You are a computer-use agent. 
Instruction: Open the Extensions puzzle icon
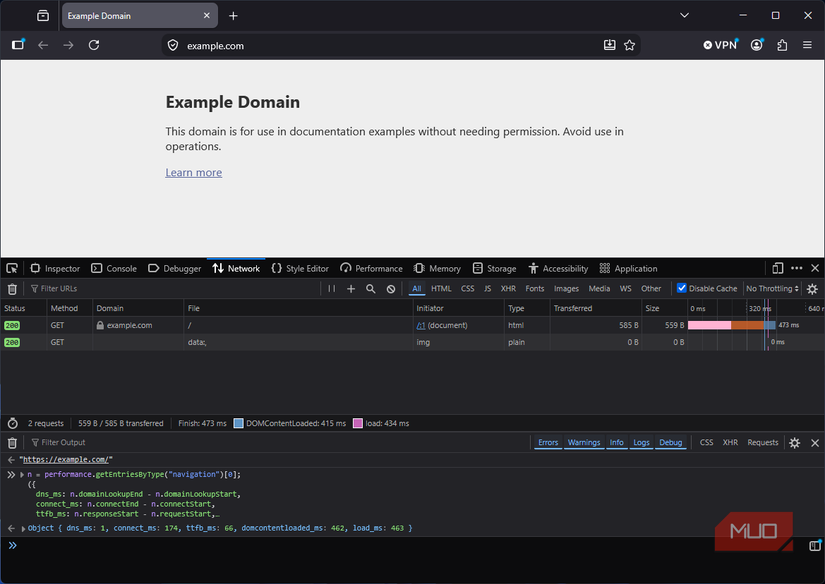[x=782, y=45]
